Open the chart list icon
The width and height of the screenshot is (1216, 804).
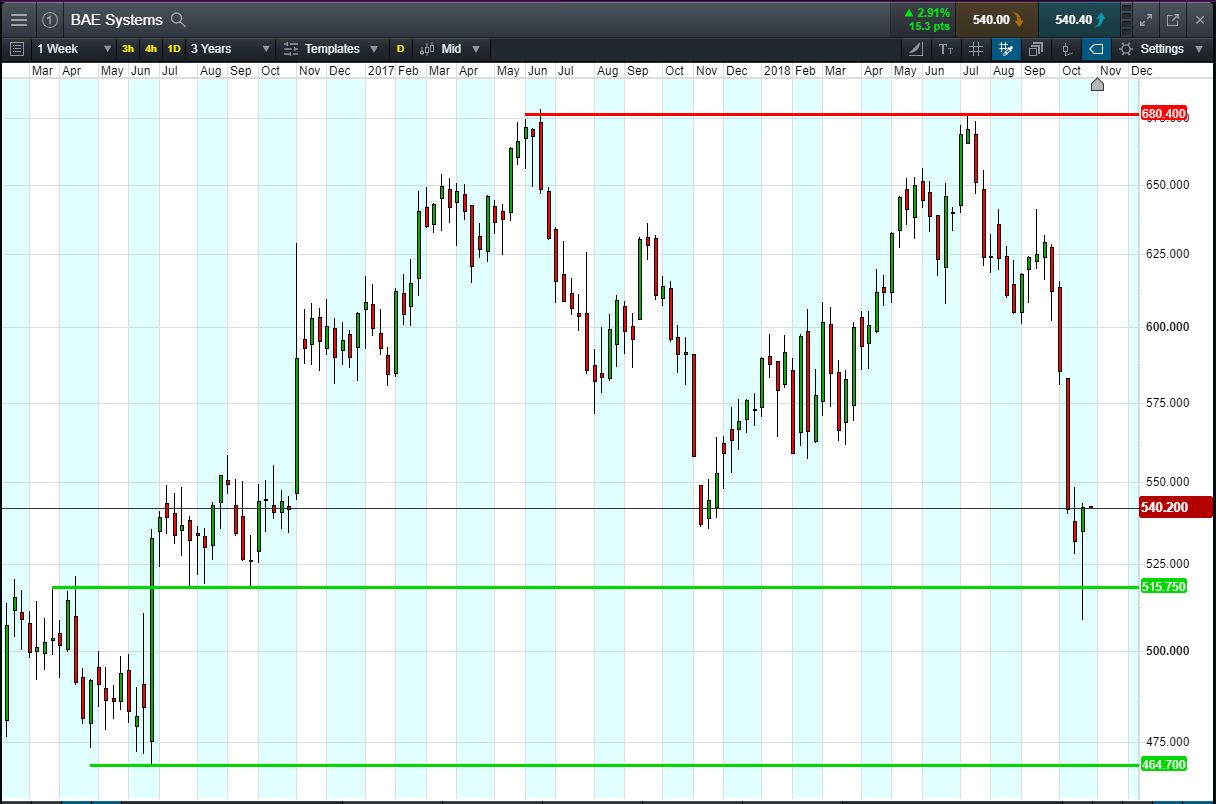pos(16,48)
